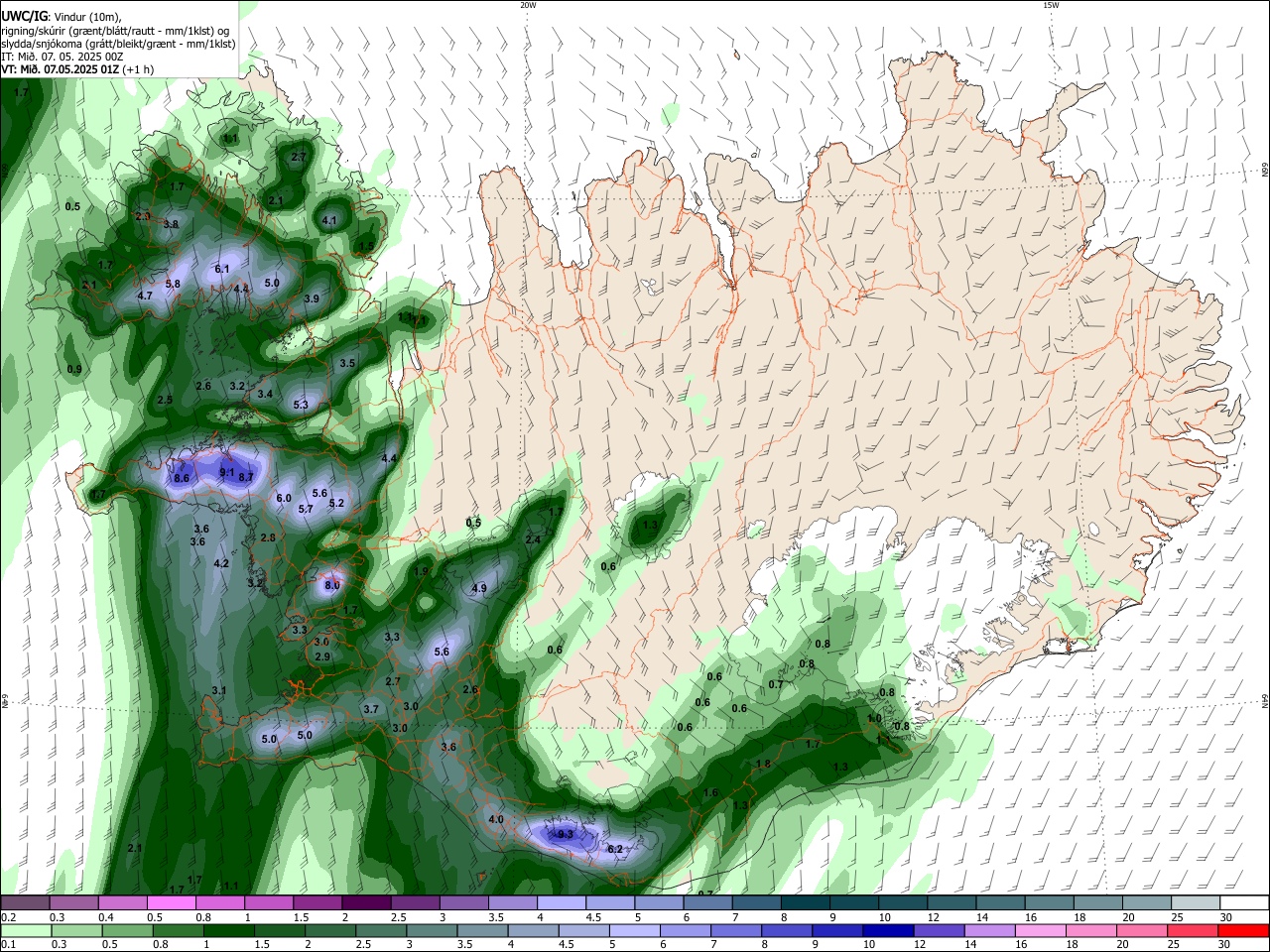Click the 3.5 precipitation value
This screenshot has height=952, width=1270.
(x=347, y=364)
